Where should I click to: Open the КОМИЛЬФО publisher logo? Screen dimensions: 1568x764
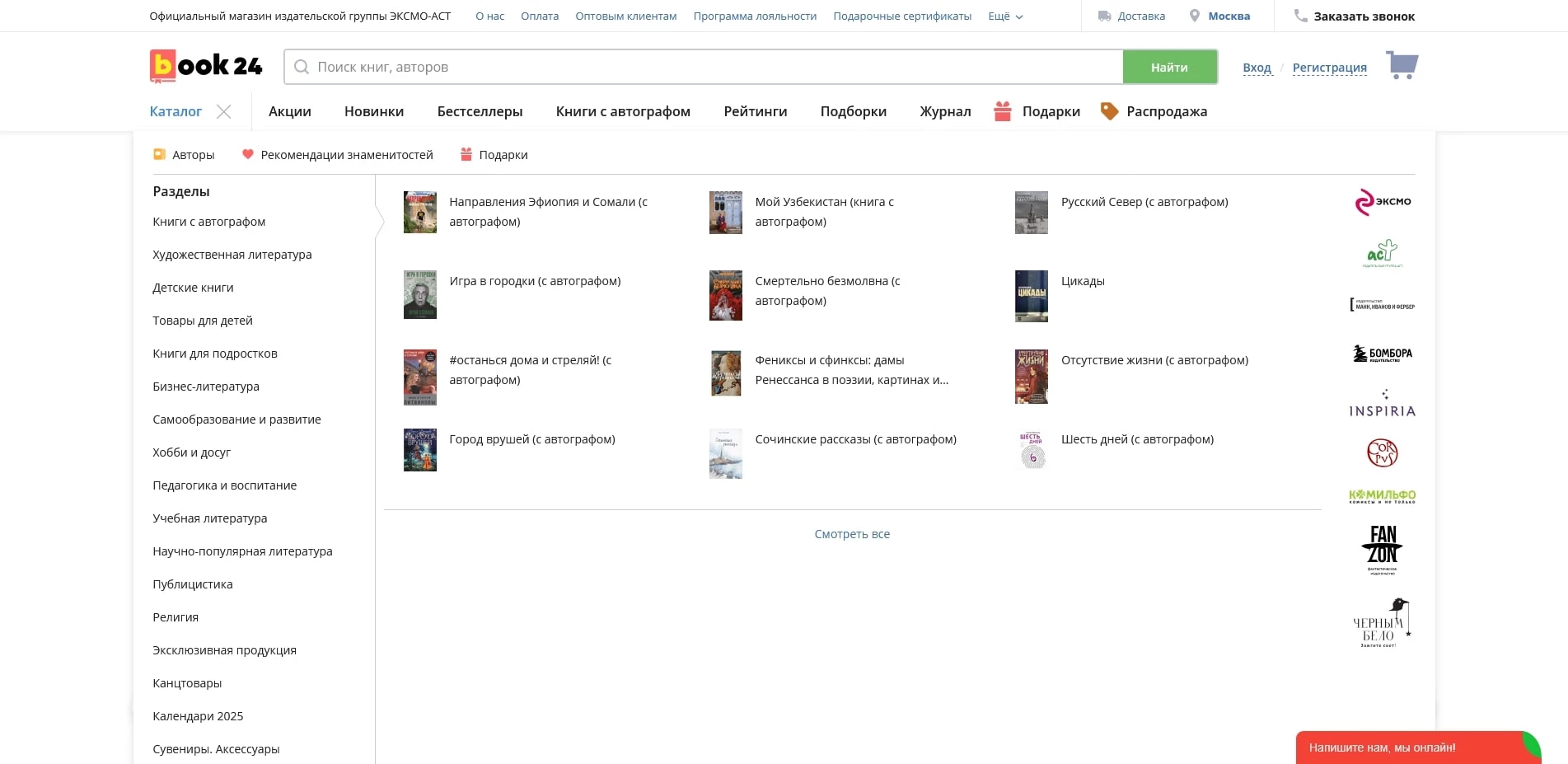coord(1383,496)
